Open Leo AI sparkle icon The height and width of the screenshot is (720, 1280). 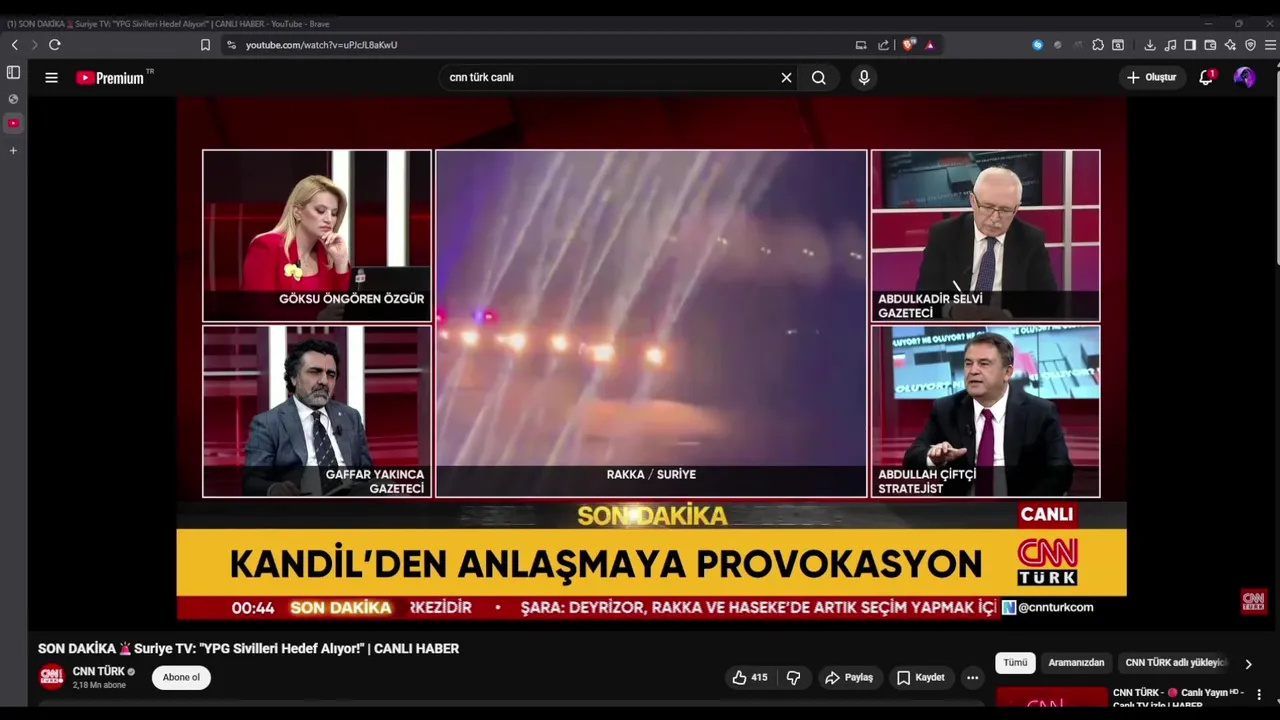1230,45
